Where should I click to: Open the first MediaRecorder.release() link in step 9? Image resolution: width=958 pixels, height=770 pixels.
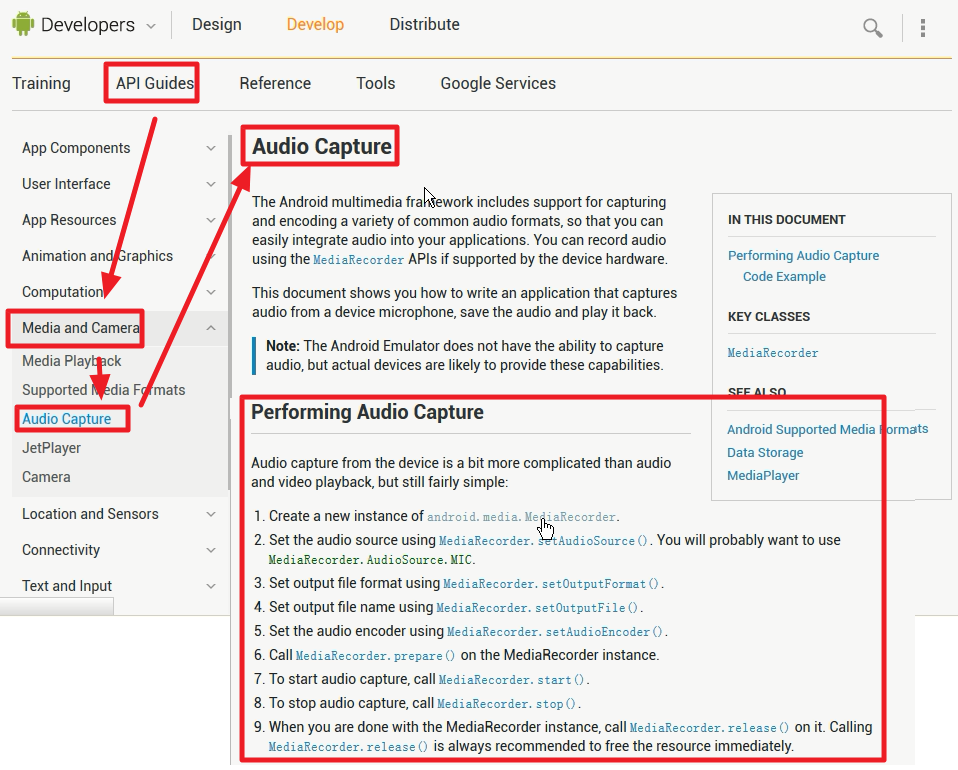(709, 728)
